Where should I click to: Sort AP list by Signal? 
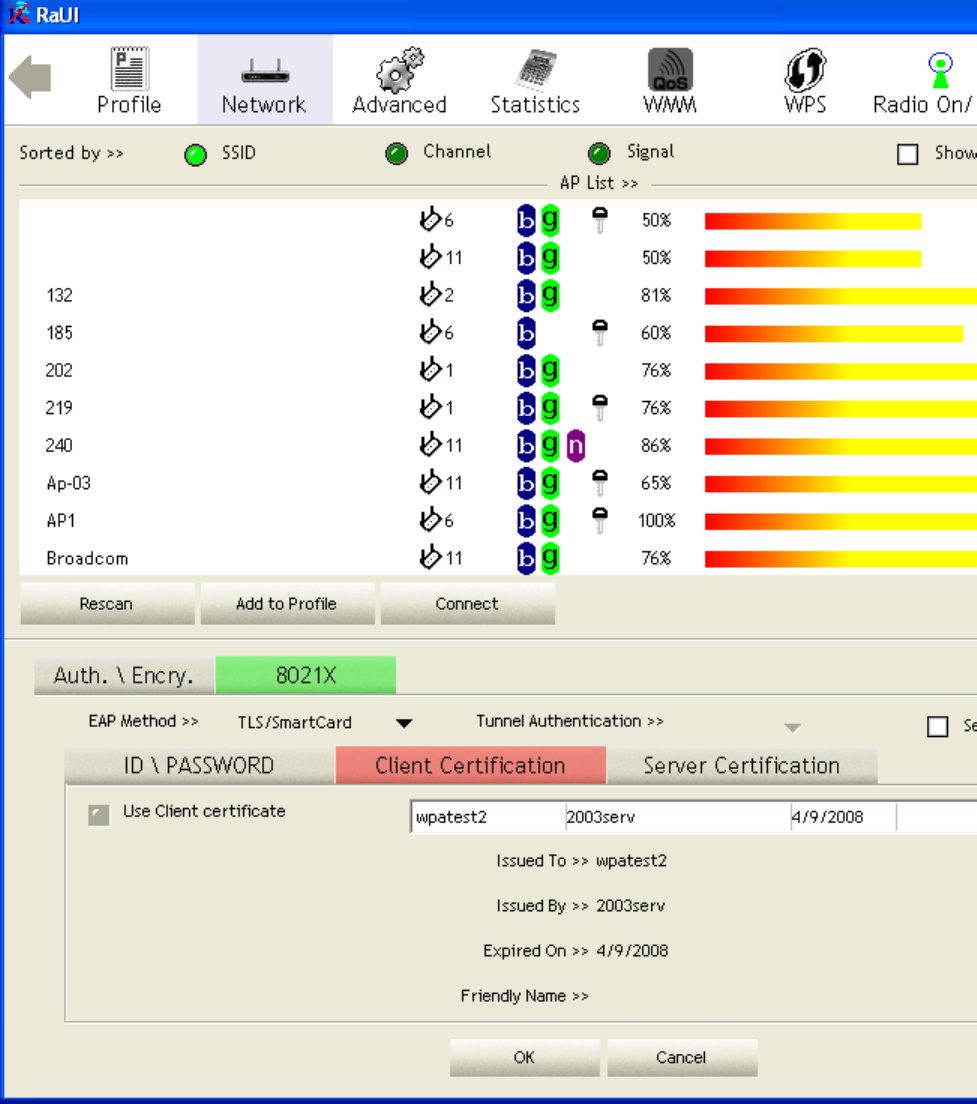(x=599, y=154)
